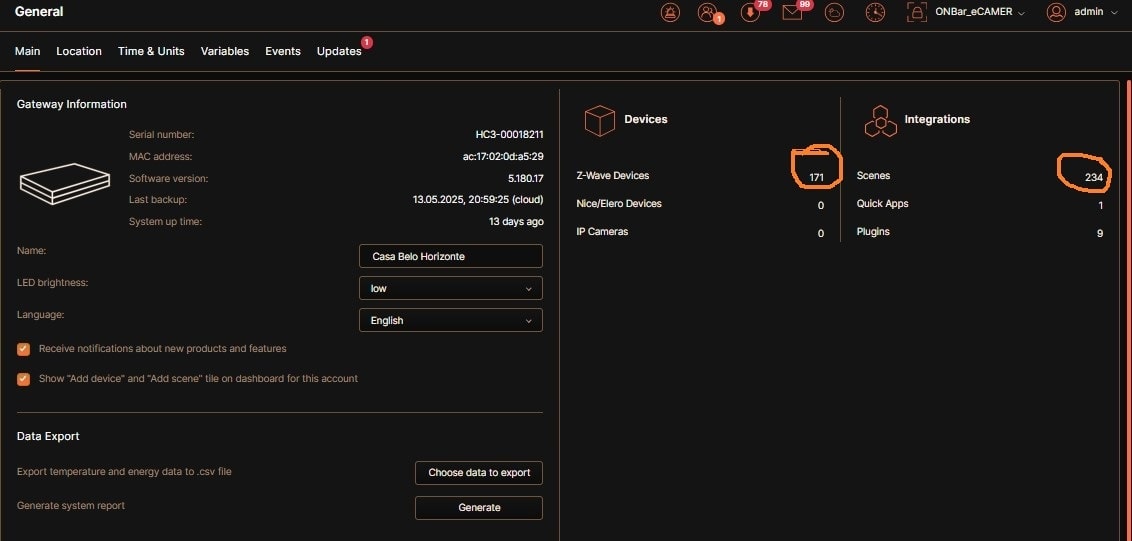Screen dimensions: 1132x541
Task: Toggle Show "Add device" and "Add scene" tile checkbox
Action: [24, 379]
